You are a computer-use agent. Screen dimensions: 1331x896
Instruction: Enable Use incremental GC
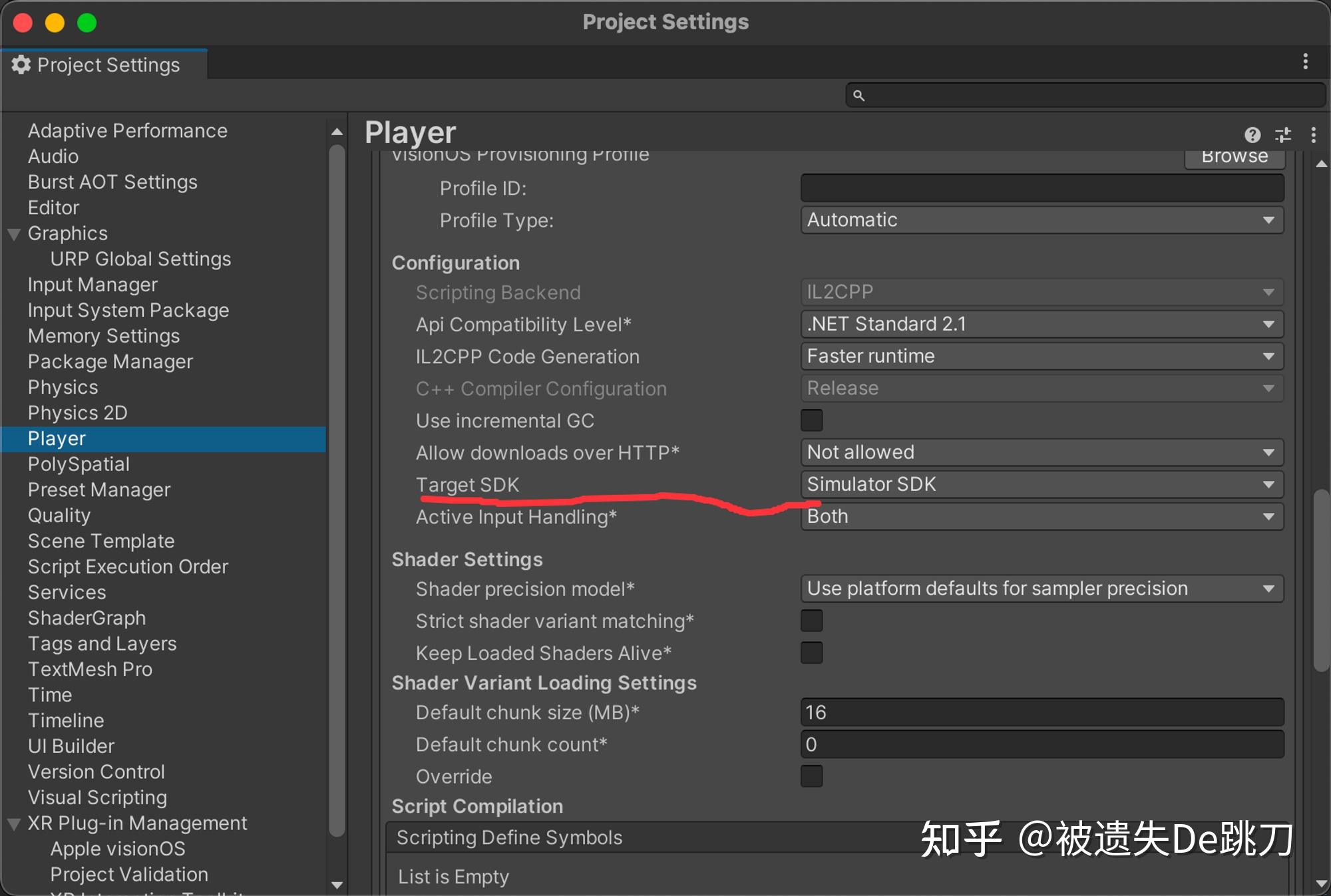[812, 420]
